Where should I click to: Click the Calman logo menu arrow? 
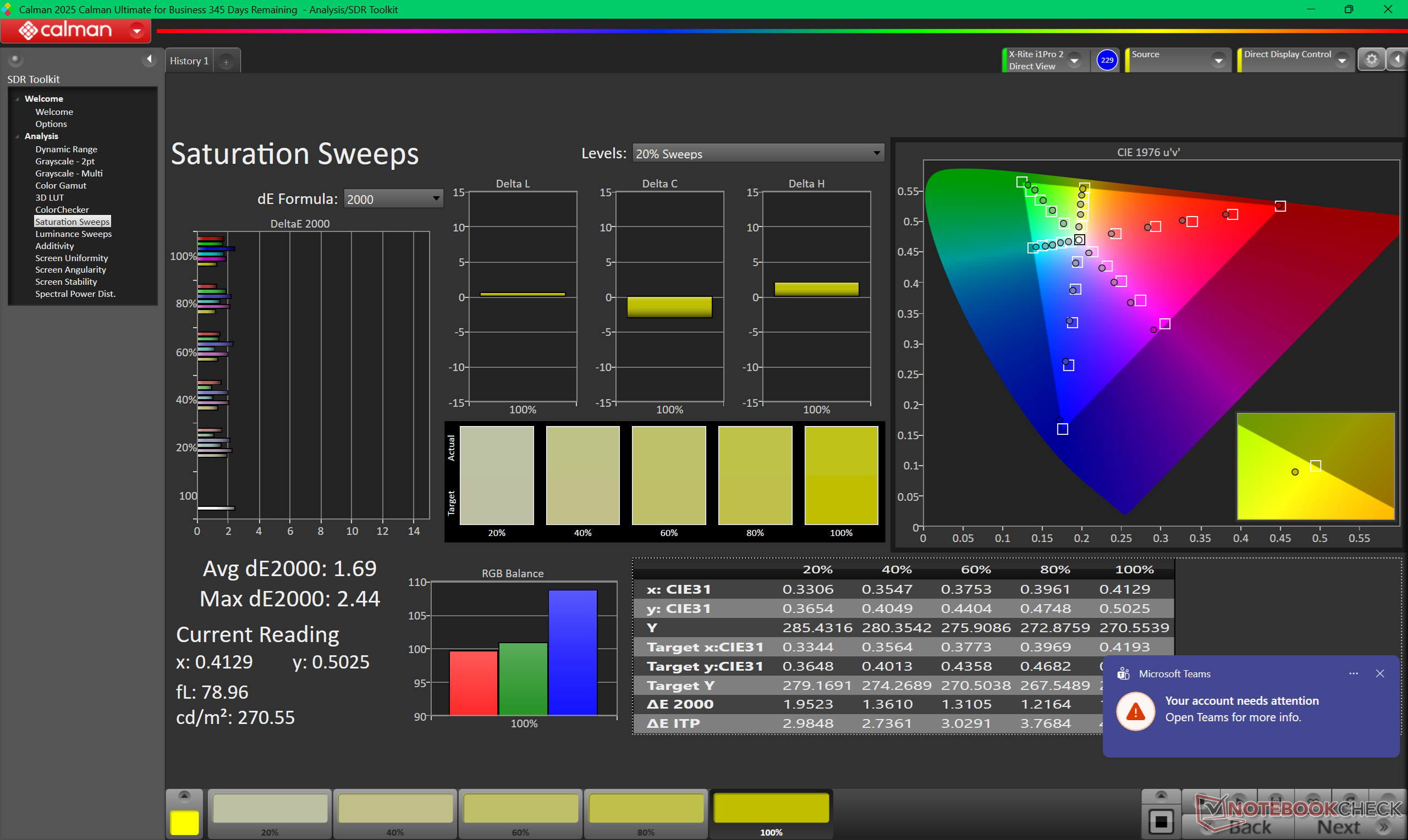(136, 31)
